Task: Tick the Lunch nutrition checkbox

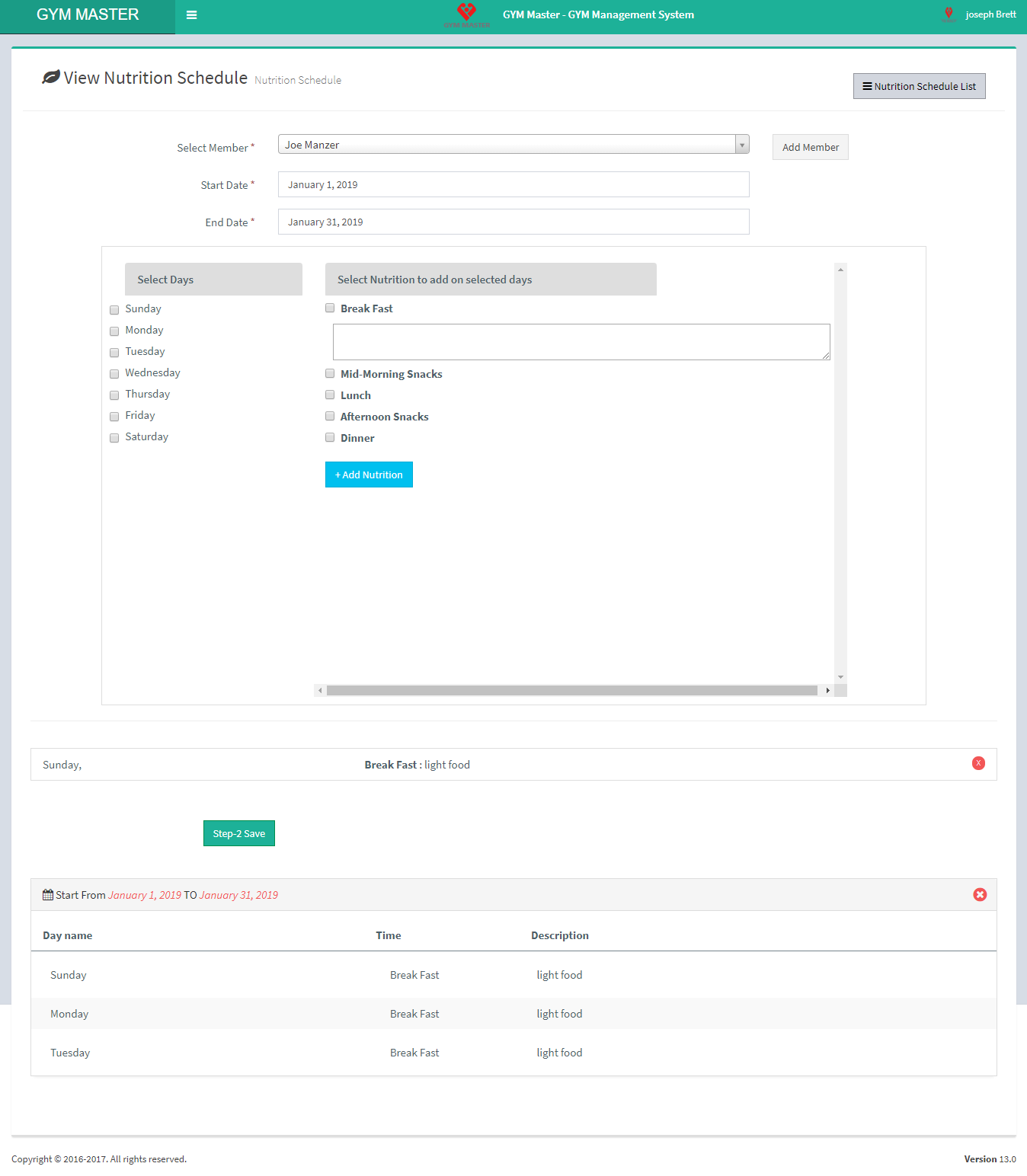Action: (x=330, y=395)
